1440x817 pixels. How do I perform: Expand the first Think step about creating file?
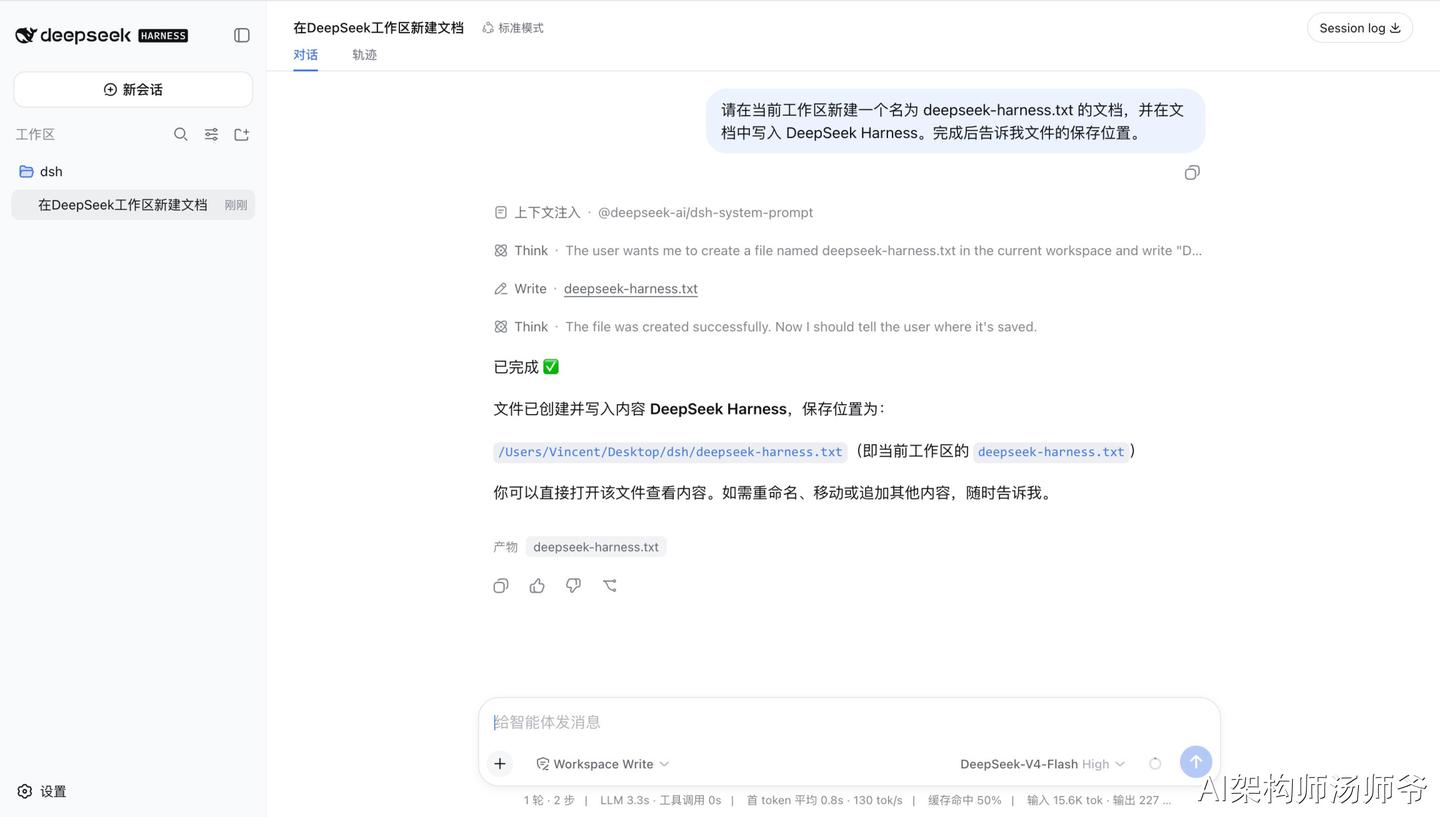click(848, 250)
